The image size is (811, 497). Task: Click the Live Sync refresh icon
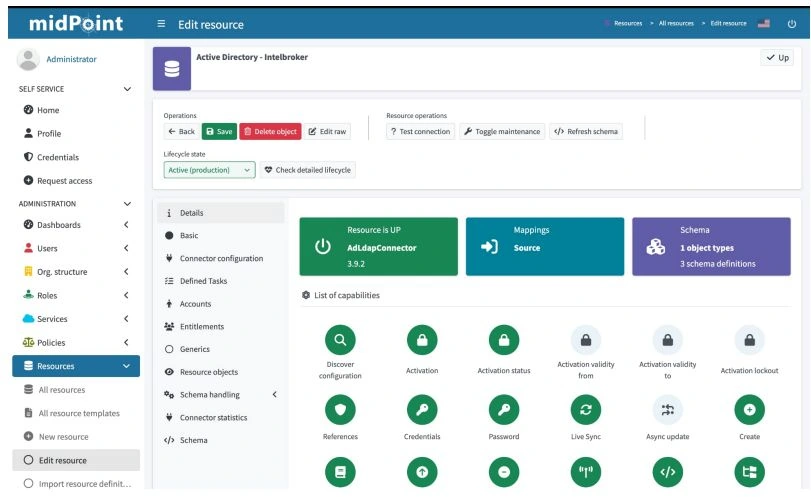(585, 410)
